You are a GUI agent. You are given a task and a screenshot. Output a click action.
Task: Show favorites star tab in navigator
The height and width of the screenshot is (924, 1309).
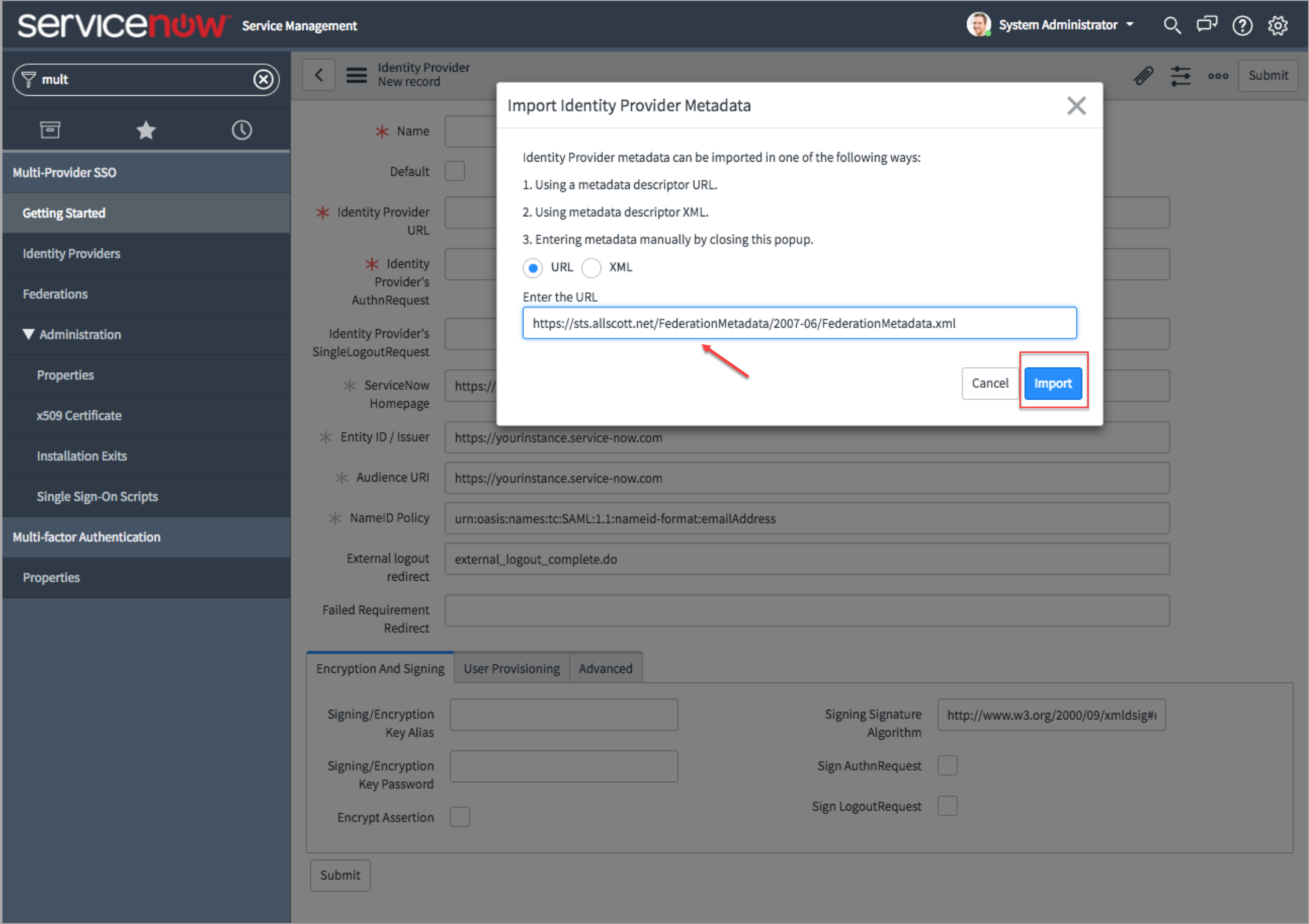tap(146, 131)
